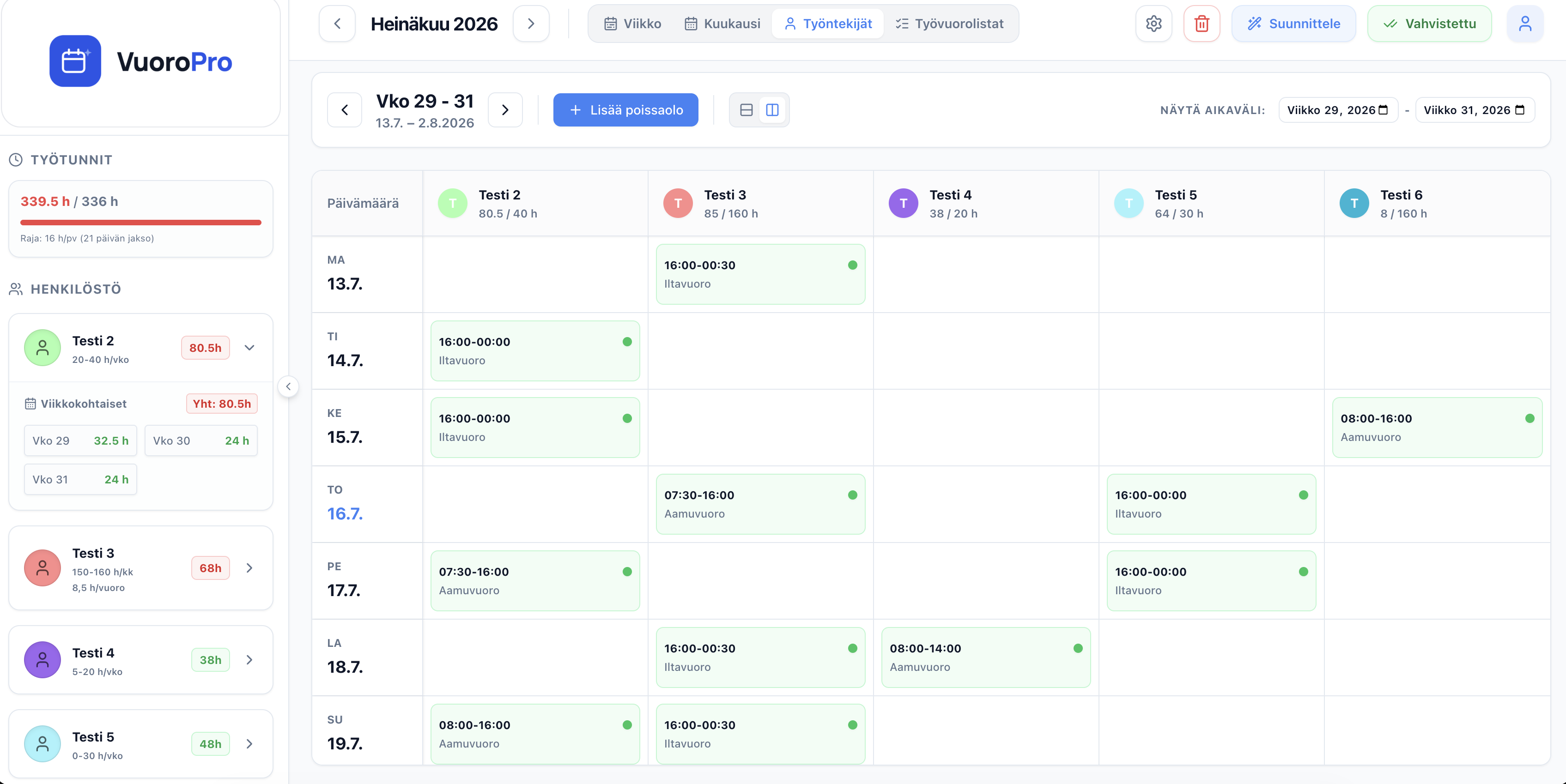Switch to vertical columns layout view
This screenshot has height=784, width=1566.
point(772,110)
